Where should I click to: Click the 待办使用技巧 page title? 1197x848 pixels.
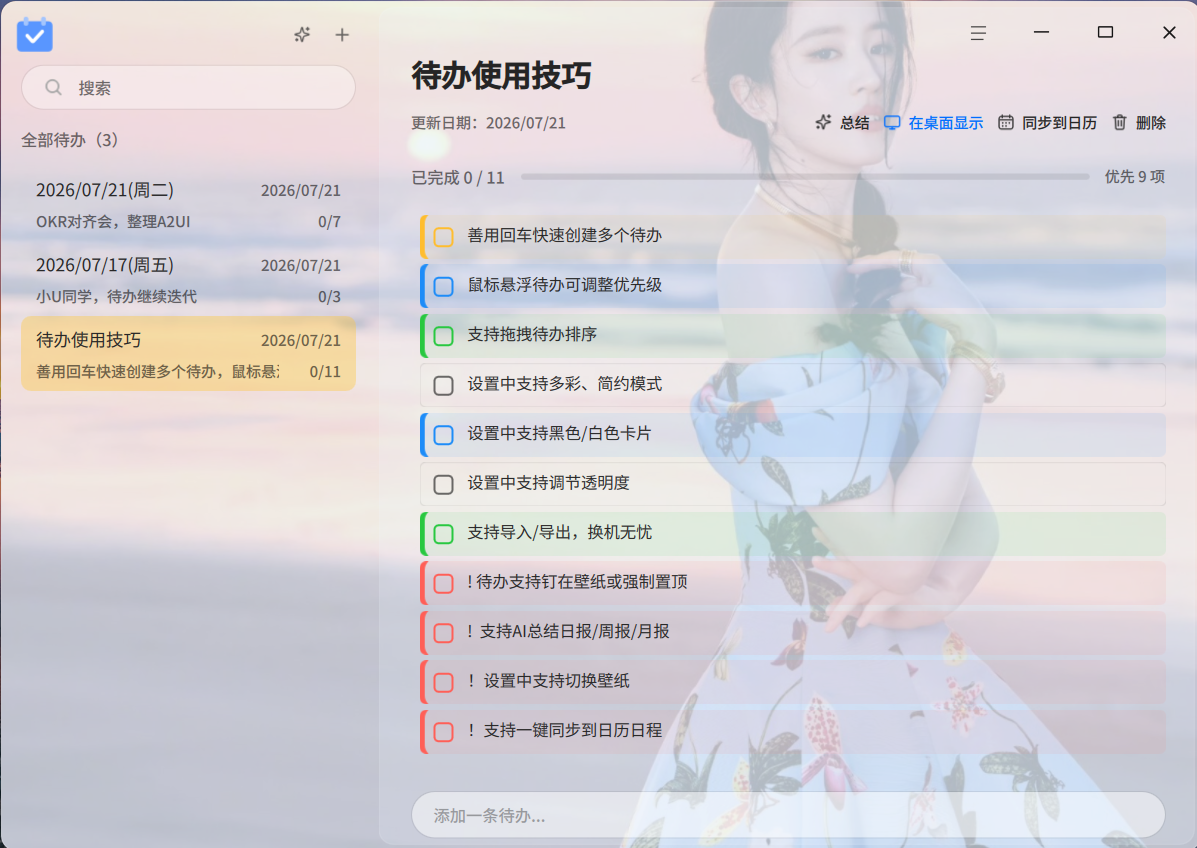point(502,76)
